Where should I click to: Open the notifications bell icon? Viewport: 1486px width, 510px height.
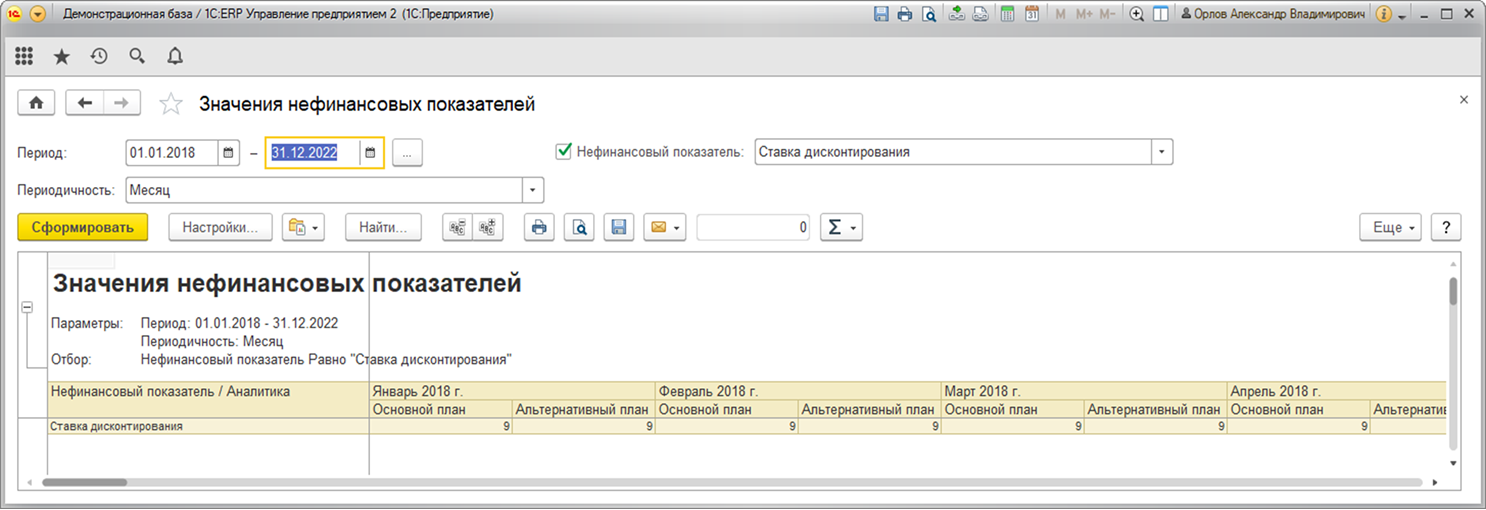175,56
